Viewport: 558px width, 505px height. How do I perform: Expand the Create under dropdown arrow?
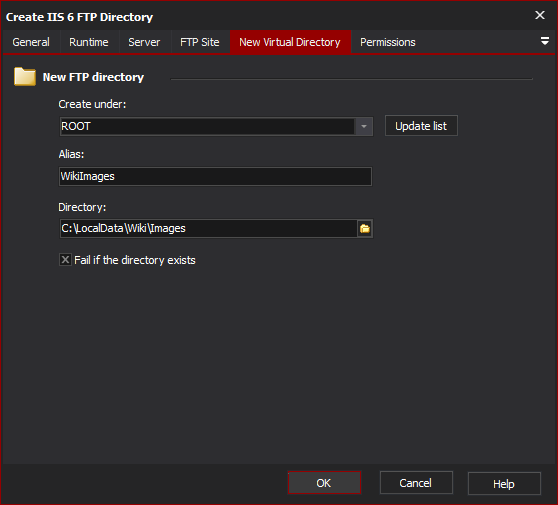point(364,126)
